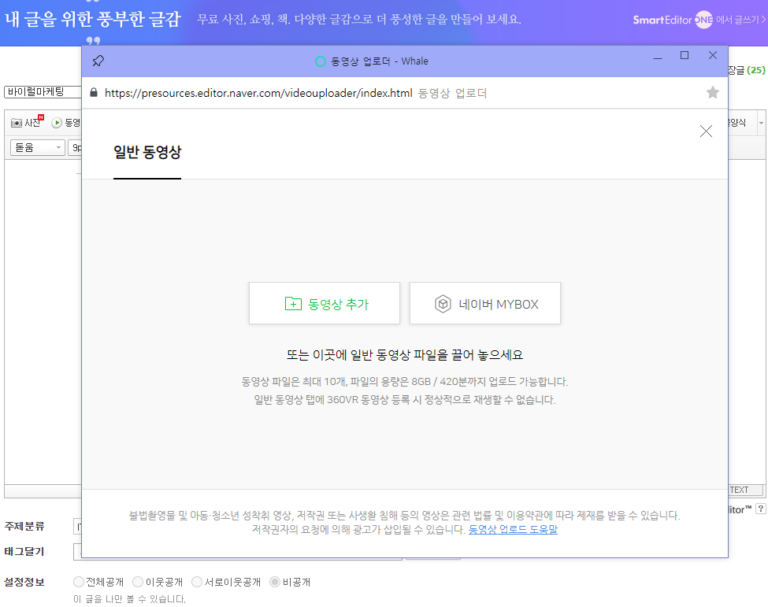Click the 동영상 추가 button
The width and height of the screenshot is (768, 607).
[x=325, y=303]
